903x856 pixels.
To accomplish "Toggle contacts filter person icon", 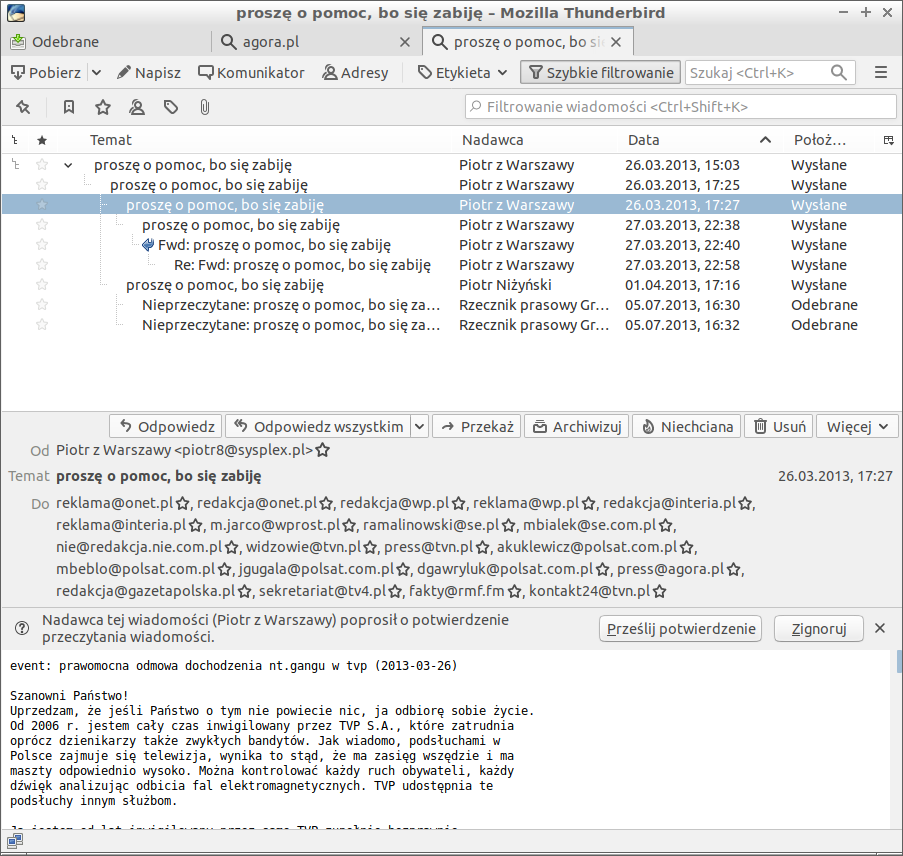I will (136, 107).
